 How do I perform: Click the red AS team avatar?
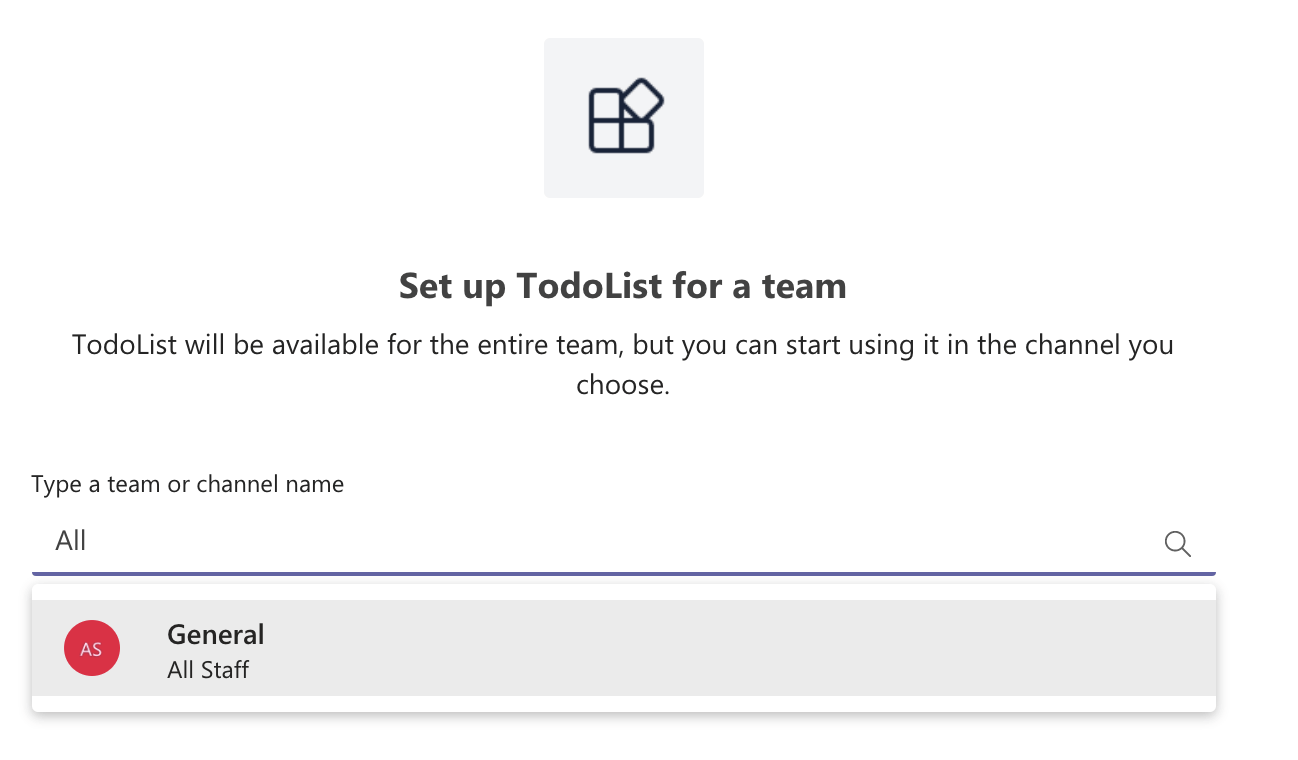tap(92, 648)
